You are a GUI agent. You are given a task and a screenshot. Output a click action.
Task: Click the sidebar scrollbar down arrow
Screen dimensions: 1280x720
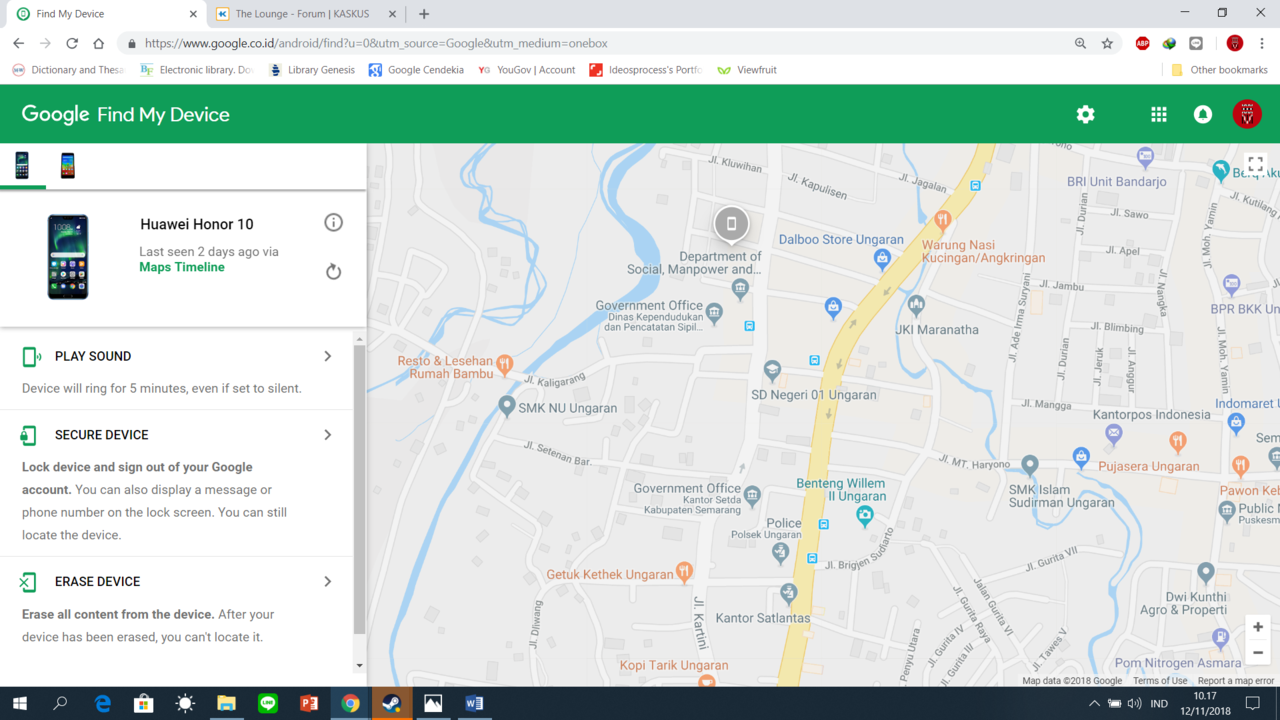pyautogui.click(x=360, y=666)
